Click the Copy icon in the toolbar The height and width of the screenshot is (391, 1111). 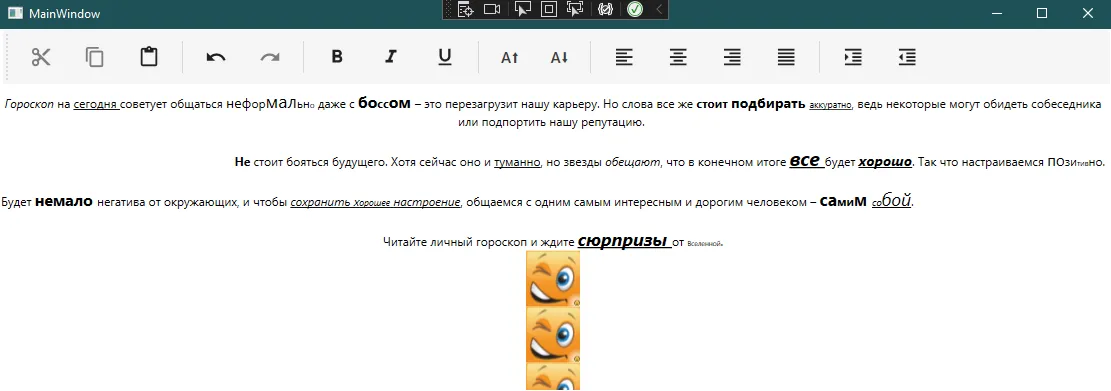tap(95, 57)
